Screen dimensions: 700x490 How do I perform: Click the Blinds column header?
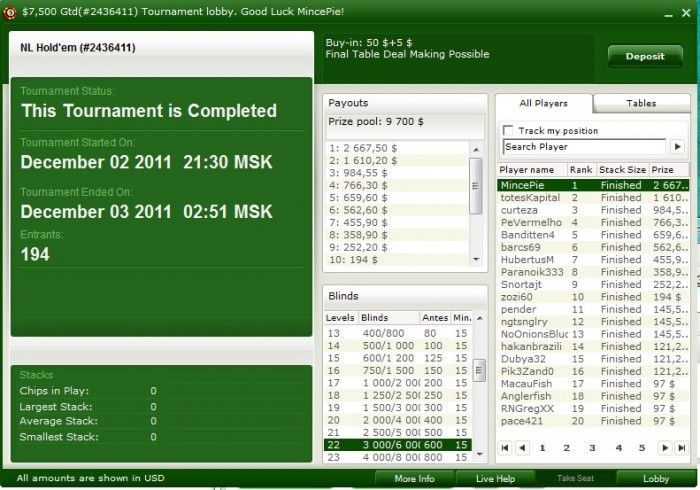pos(388,318)
